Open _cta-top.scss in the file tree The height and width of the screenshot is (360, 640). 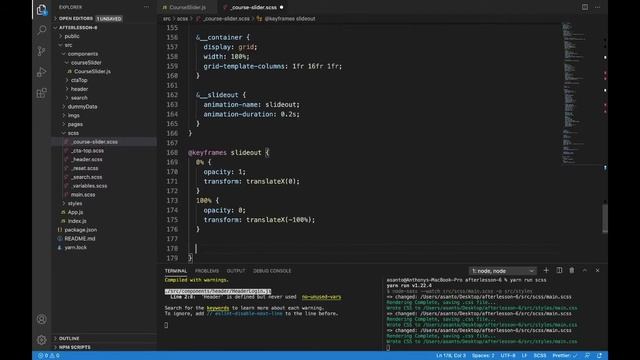(x=87, y=150)
